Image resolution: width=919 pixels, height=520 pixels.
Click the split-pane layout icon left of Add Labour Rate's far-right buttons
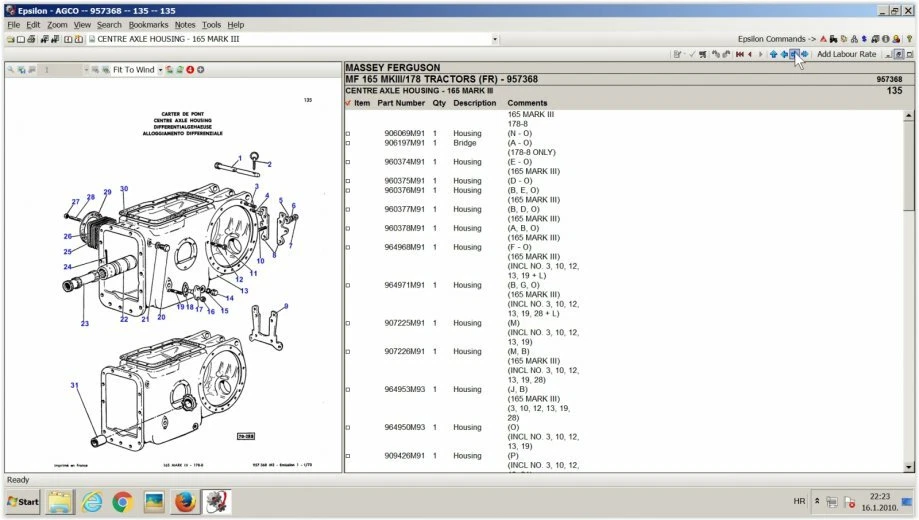898,54
